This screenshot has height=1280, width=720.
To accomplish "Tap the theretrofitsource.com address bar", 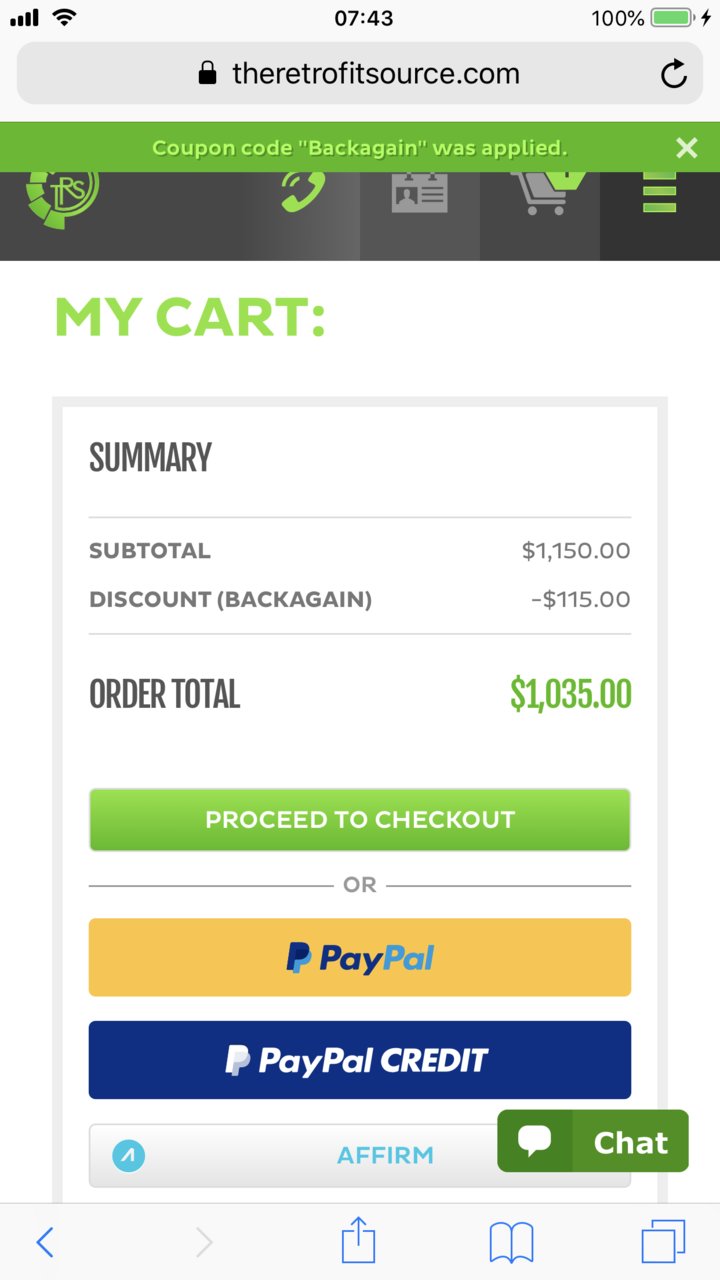I will pyautogui.click(x=360, y=73).
